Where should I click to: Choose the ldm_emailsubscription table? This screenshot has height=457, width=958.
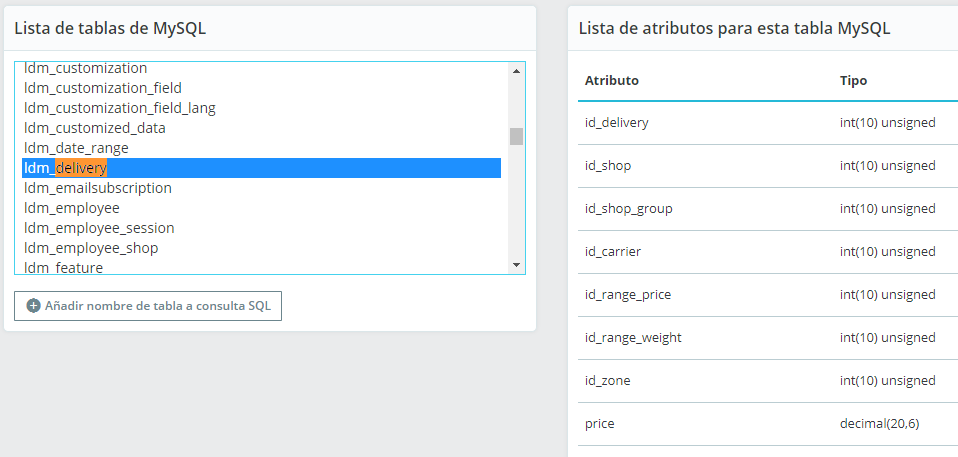98,188
